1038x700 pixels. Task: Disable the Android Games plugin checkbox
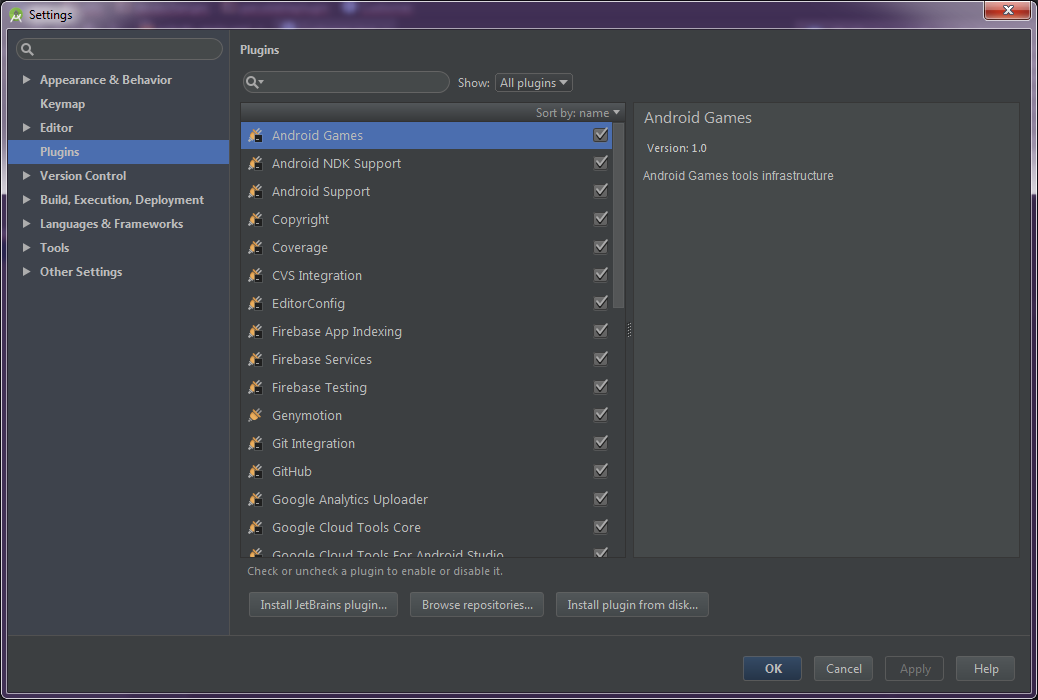pos(600,134)
